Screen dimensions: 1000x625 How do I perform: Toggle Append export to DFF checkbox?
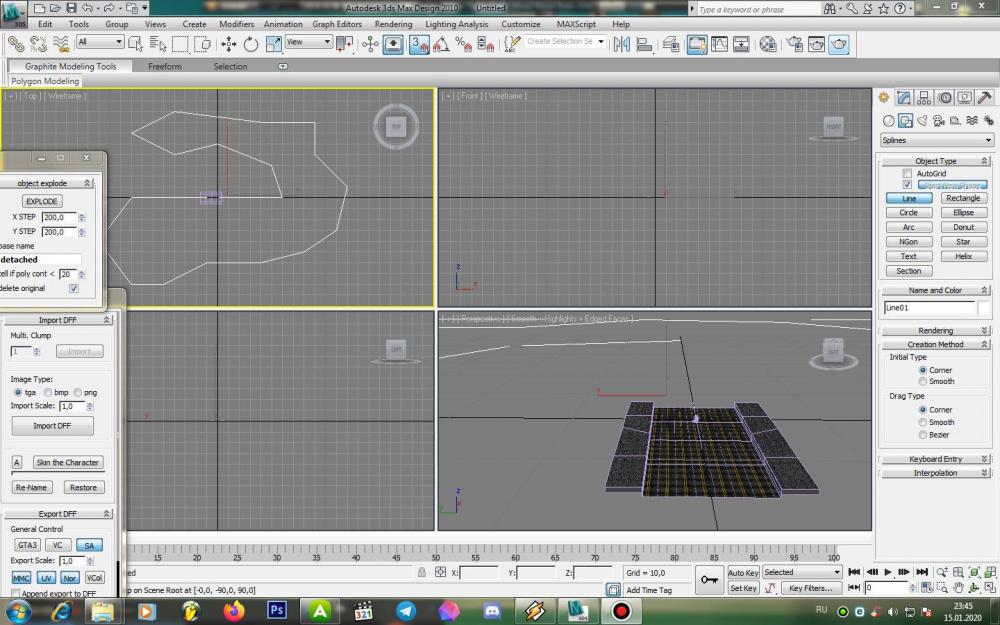pyautogui.click(x=16, y=594)
